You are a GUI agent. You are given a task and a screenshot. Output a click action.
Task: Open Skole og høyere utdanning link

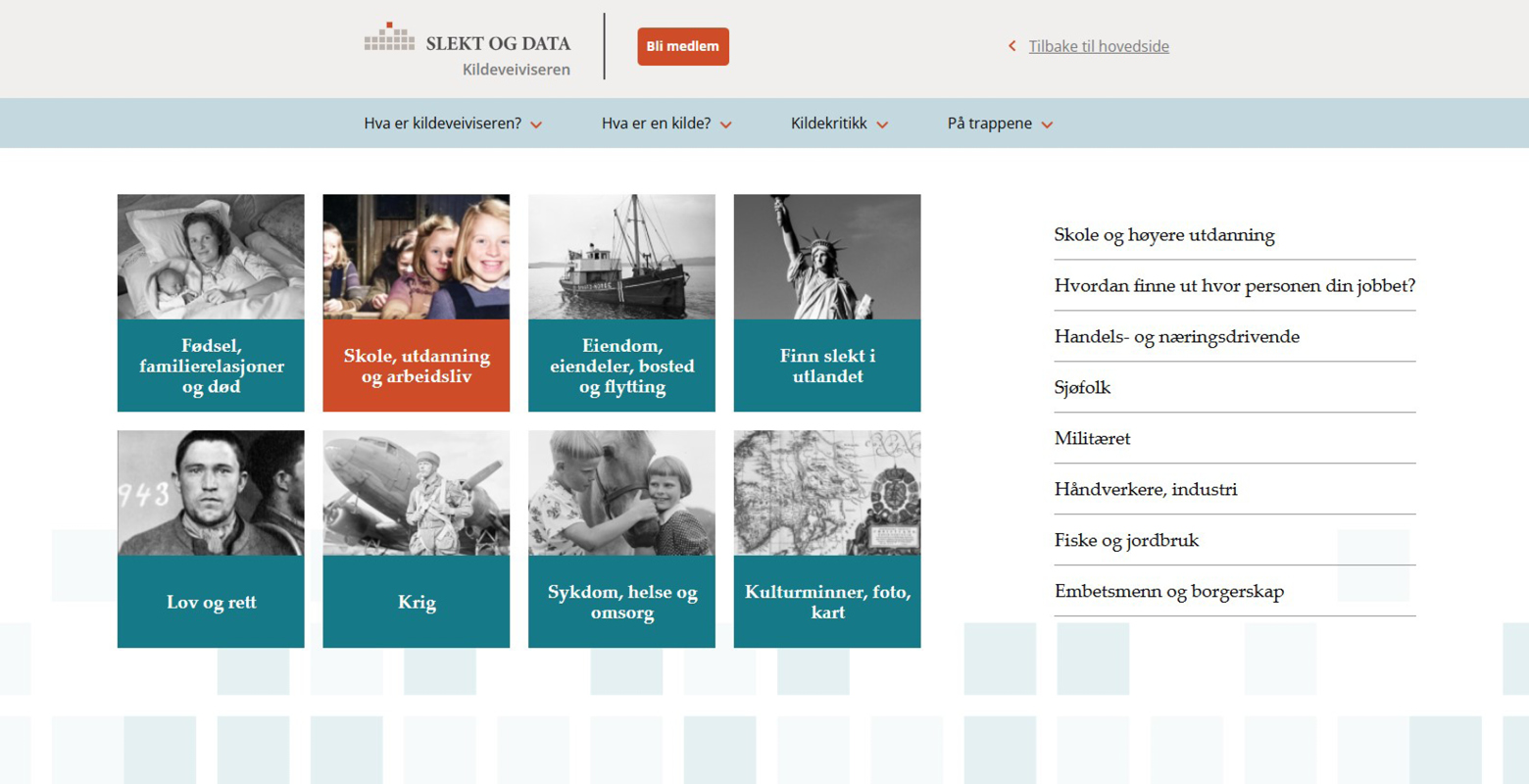pos(1164,235)
